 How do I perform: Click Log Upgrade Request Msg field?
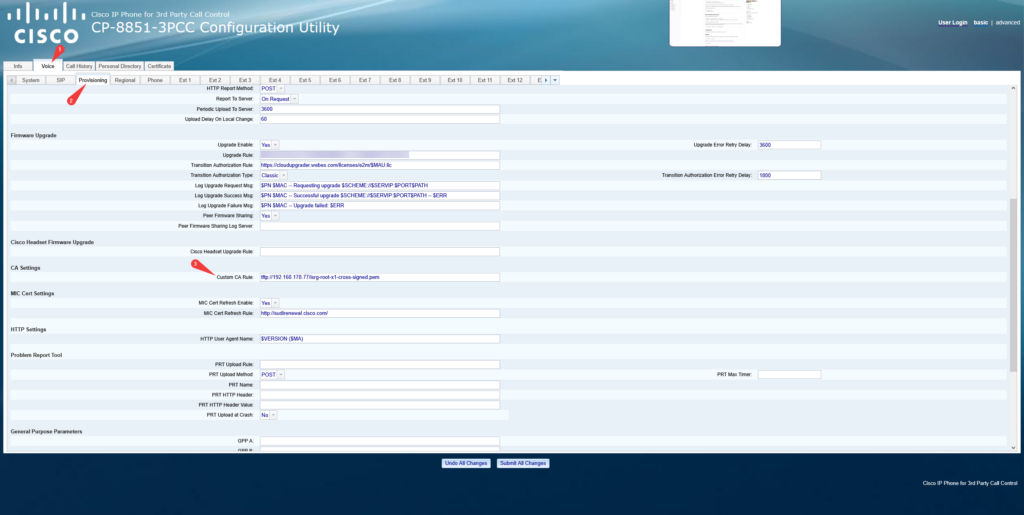pos(379,185)
